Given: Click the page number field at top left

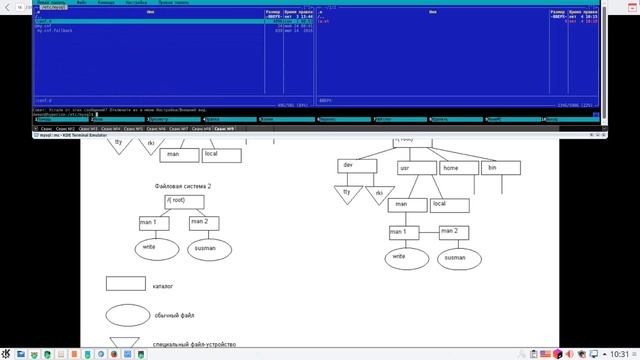Looking at the screenshot, I should (x=20, y=7).
